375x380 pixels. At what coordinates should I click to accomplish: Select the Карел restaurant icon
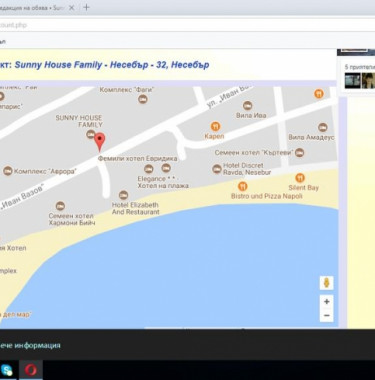coord(216,126)
